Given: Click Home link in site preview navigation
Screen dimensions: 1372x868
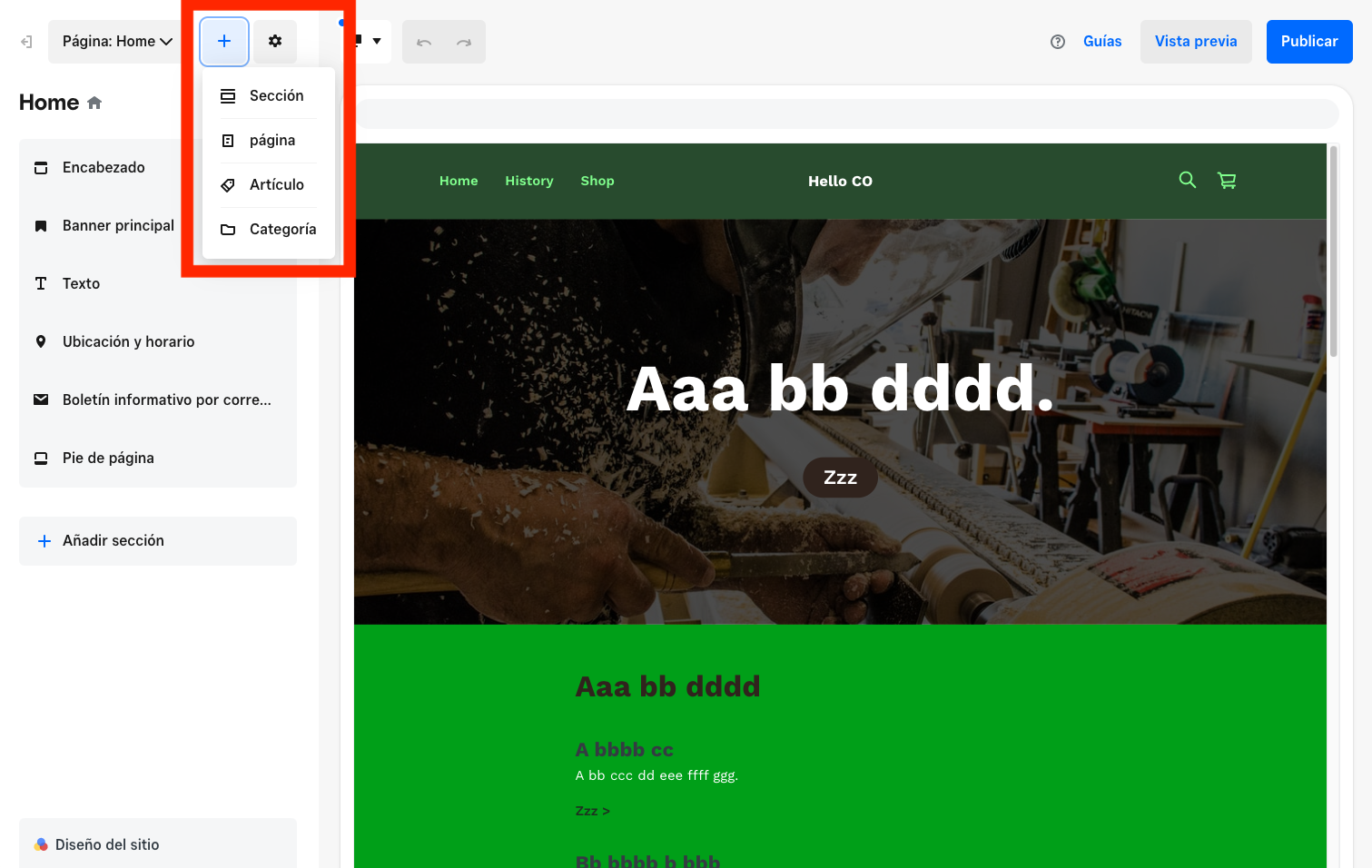Looking at the screenshot, I should [x=459, y=182].
